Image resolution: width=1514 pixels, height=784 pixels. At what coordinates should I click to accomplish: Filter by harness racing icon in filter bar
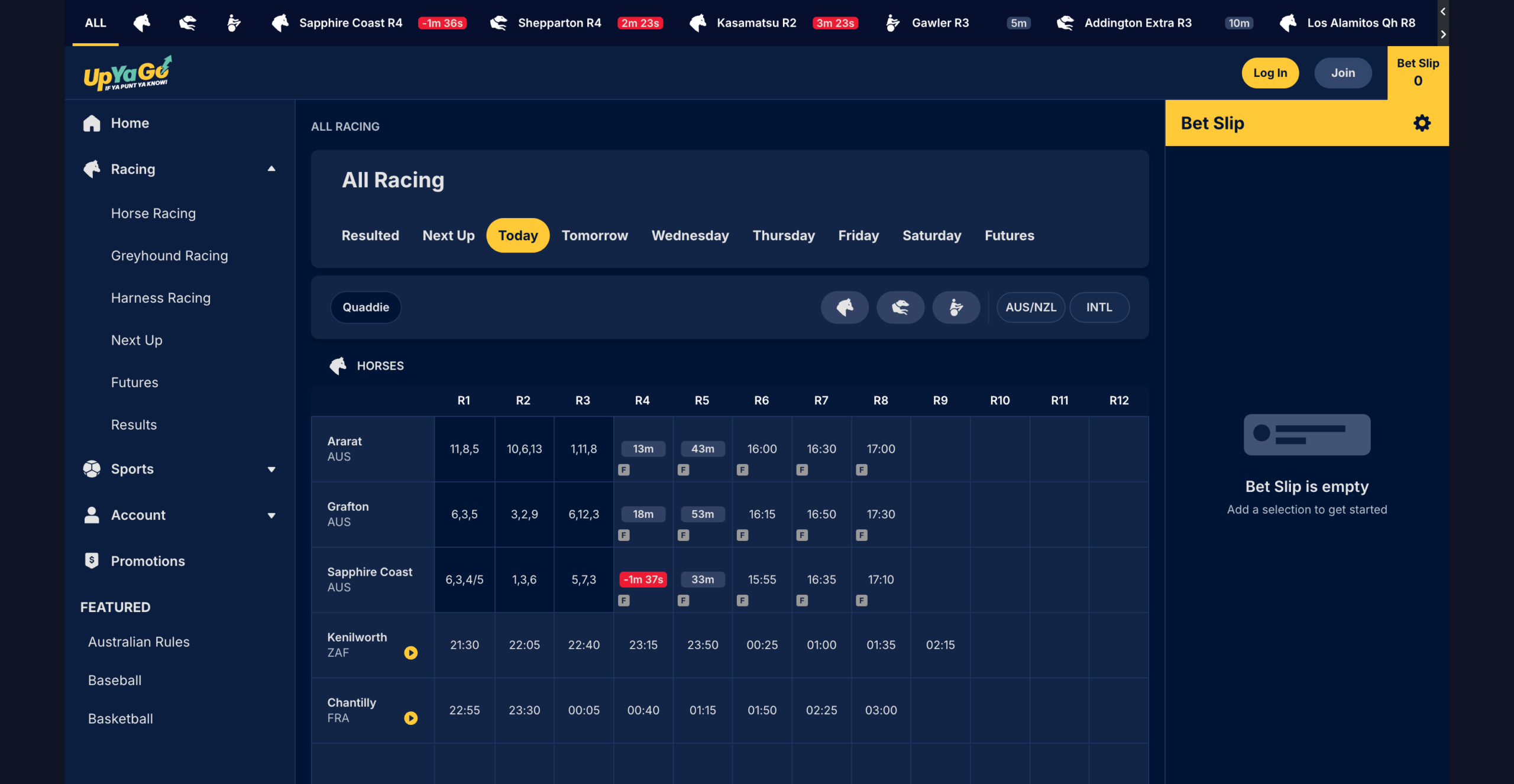(x=956, y=307)
